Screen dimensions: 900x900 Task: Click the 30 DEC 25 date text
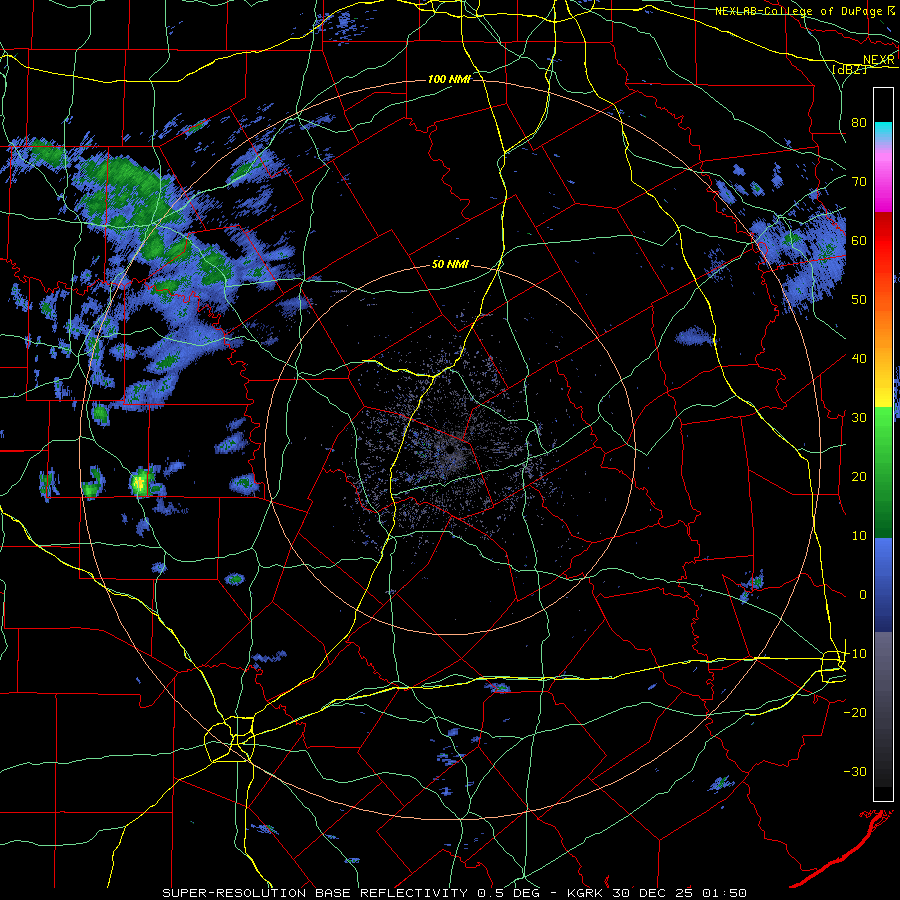(x=652, y=893)
